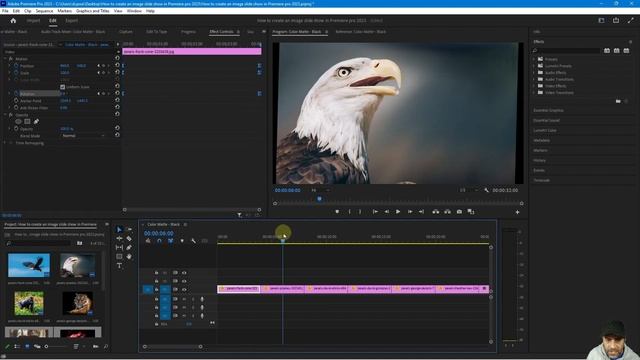
Task: Choose the Pen tool in the toolbar
Action: (x=129, y=247)
